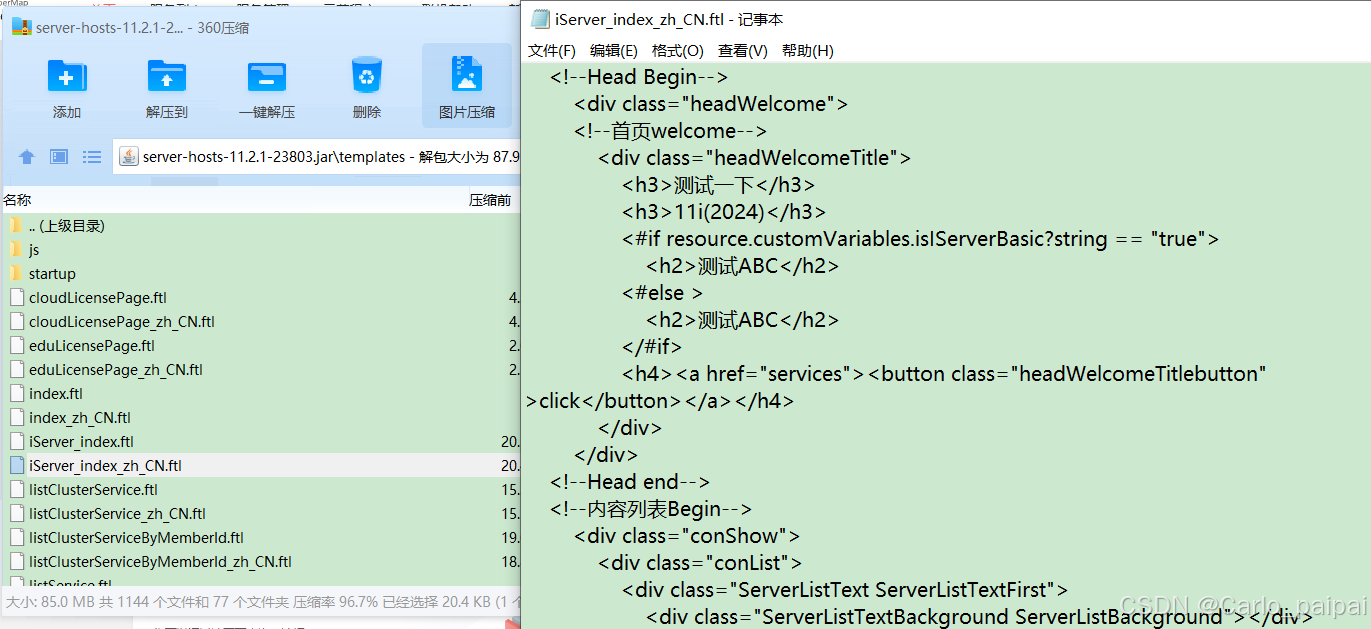Click the parent directory up-arrow icon
Image resolution: width=1371 pixels, height=629 pixels.
26,156
